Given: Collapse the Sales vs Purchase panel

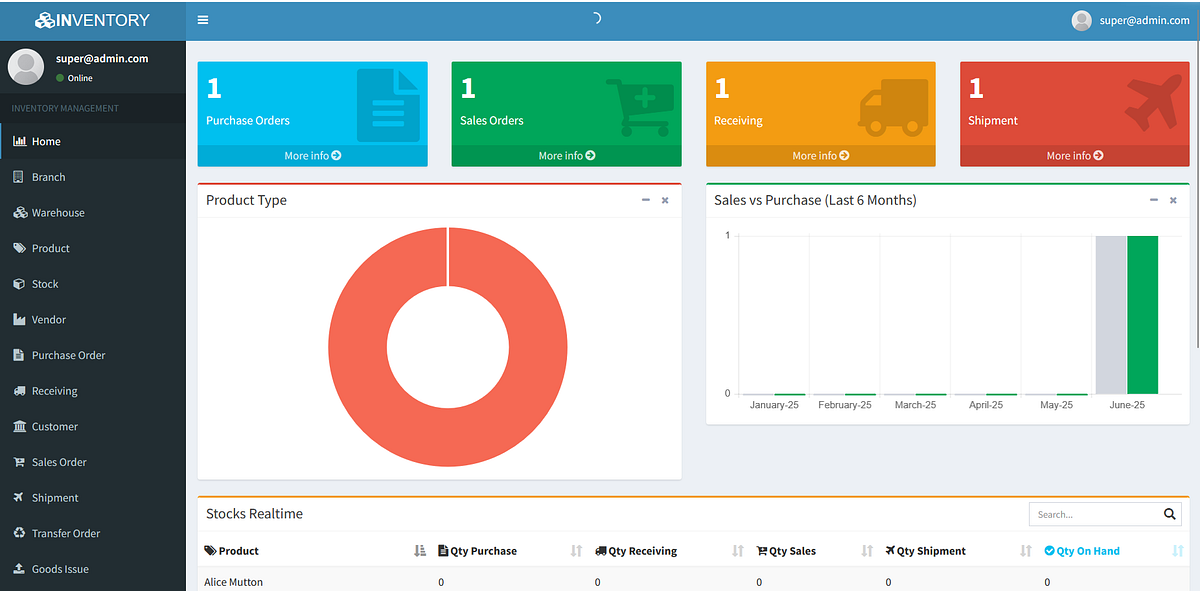Looking at the screenshot, I should [1154, 200].
